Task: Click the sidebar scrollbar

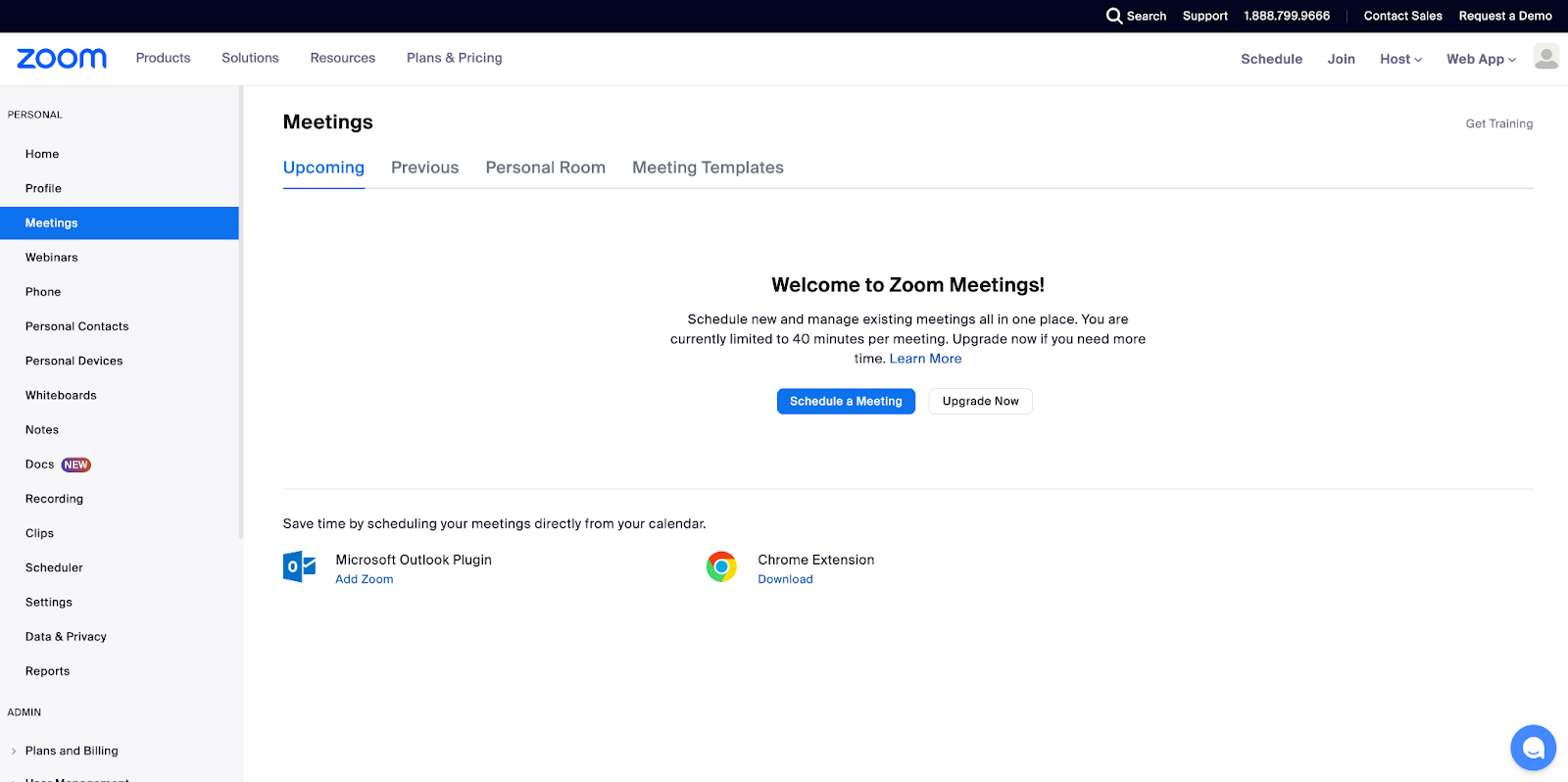Action: [x=241, y=313]
